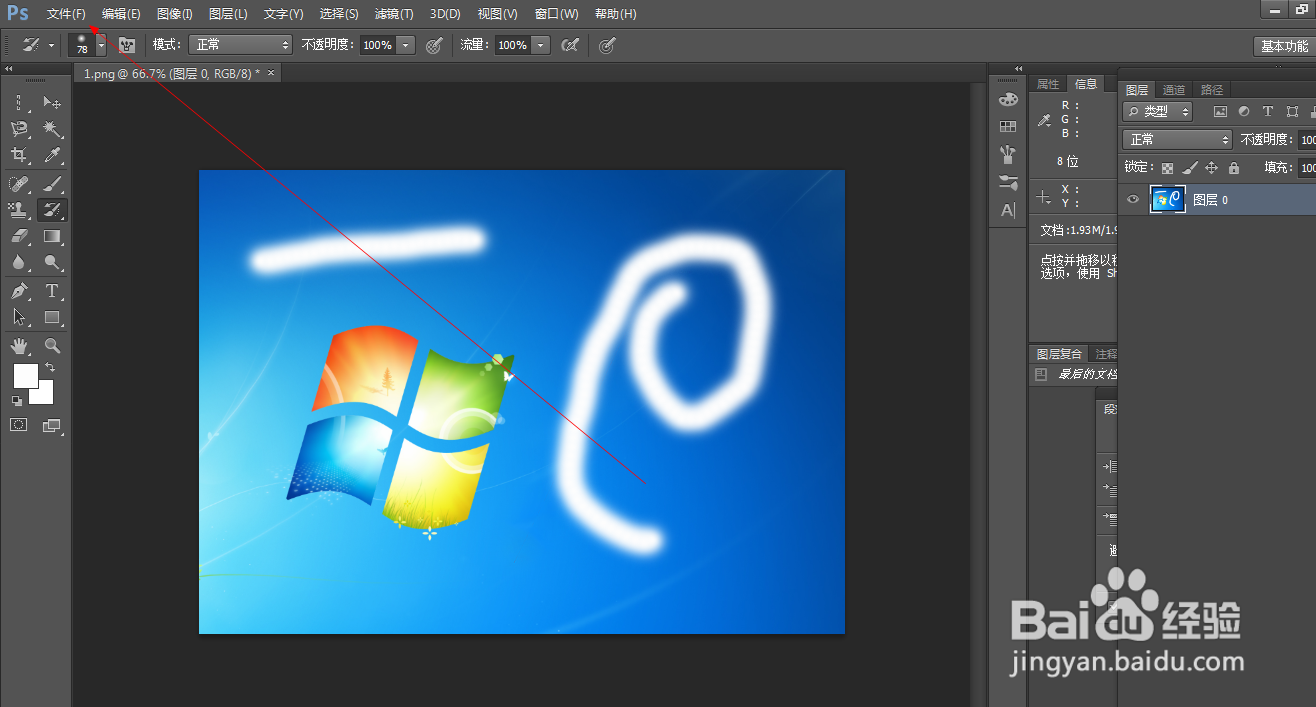Click the background color swatch
The image size is (1316, 707).
44,395
